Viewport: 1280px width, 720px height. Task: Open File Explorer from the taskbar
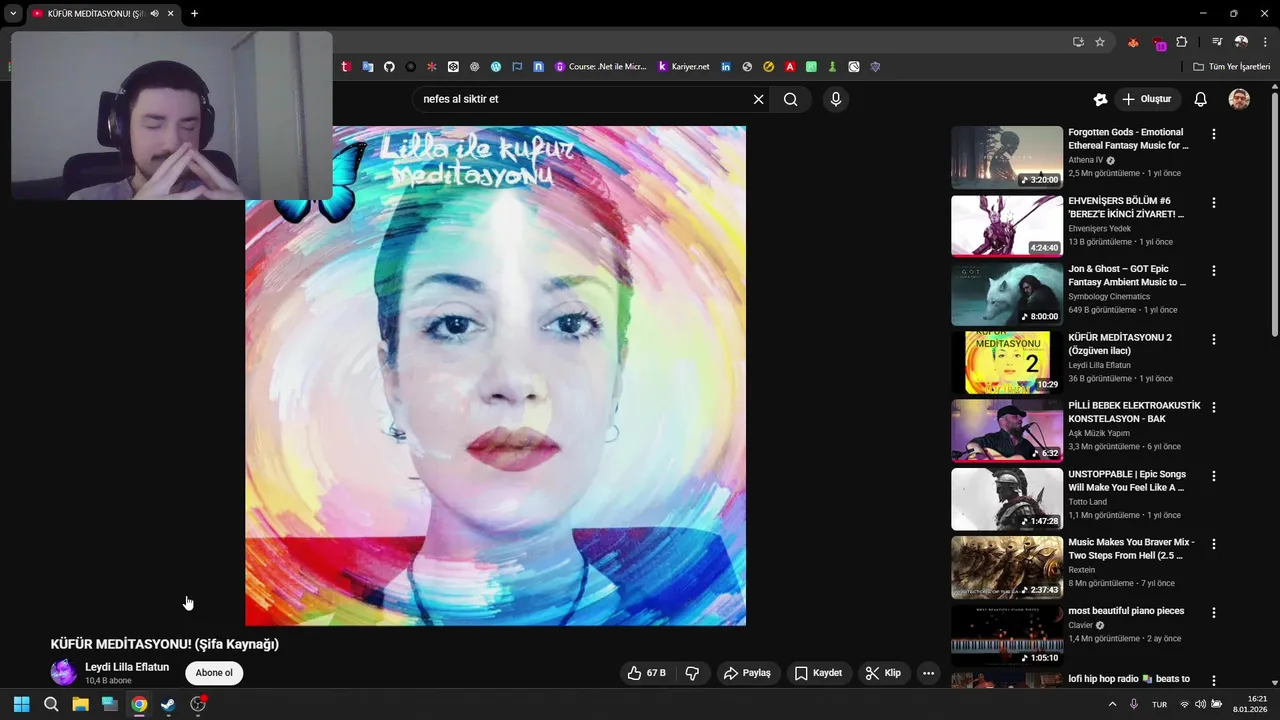click(80, 704)
